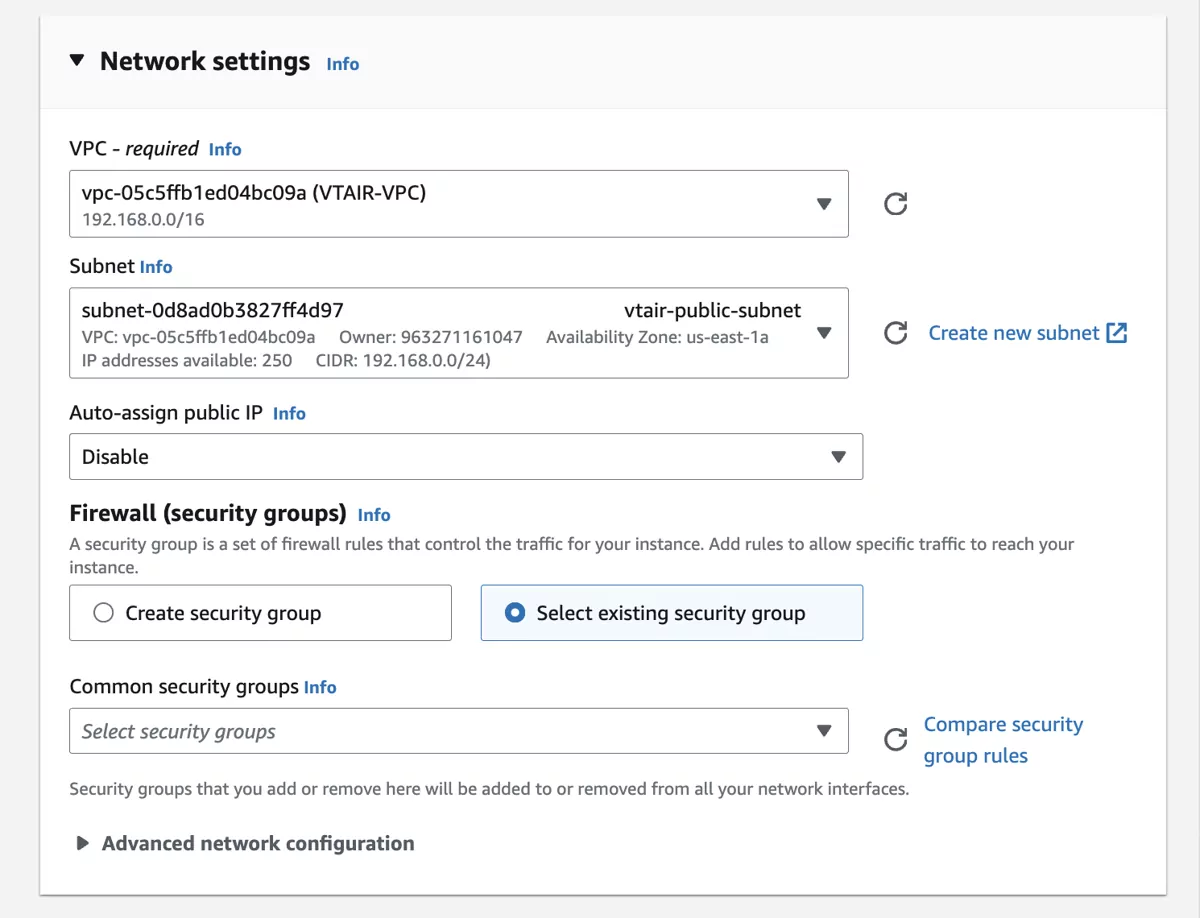Click Info next to the VPC label
This screenshot has width=1200, height=918.
[x=225, y=149]
